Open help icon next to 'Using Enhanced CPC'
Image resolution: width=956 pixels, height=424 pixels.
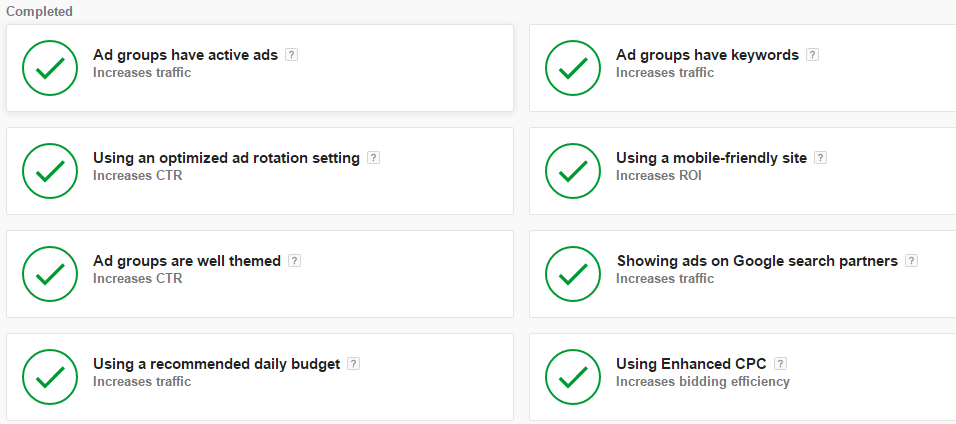(780, 364)
